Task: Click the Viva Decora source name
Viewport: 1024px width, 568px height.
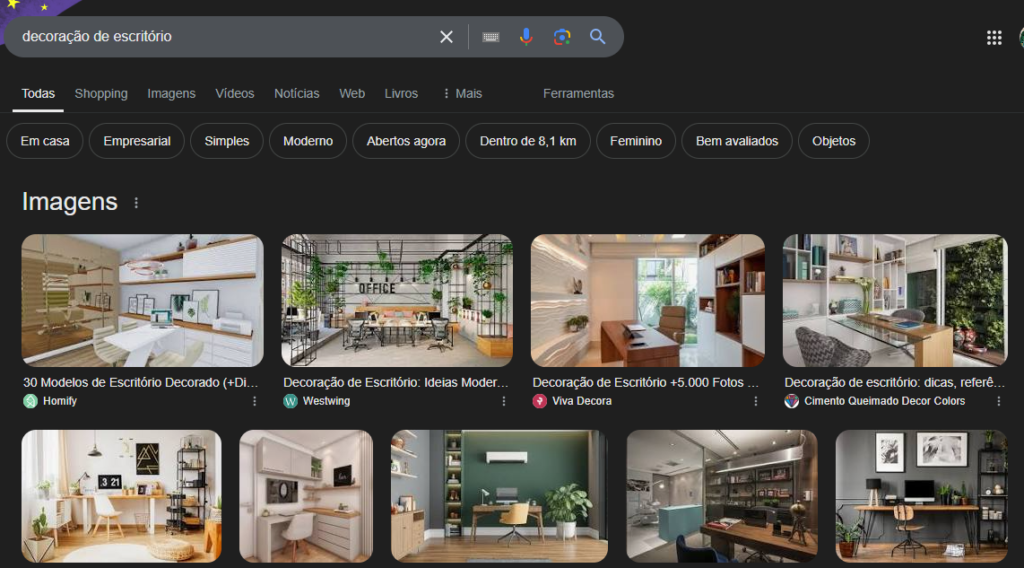Action: [x=582, y=402]
